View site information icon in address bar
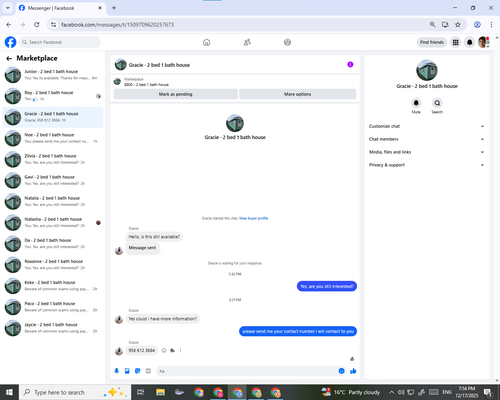The width and height of the screenshot is (500, 400). pos(53,24)
